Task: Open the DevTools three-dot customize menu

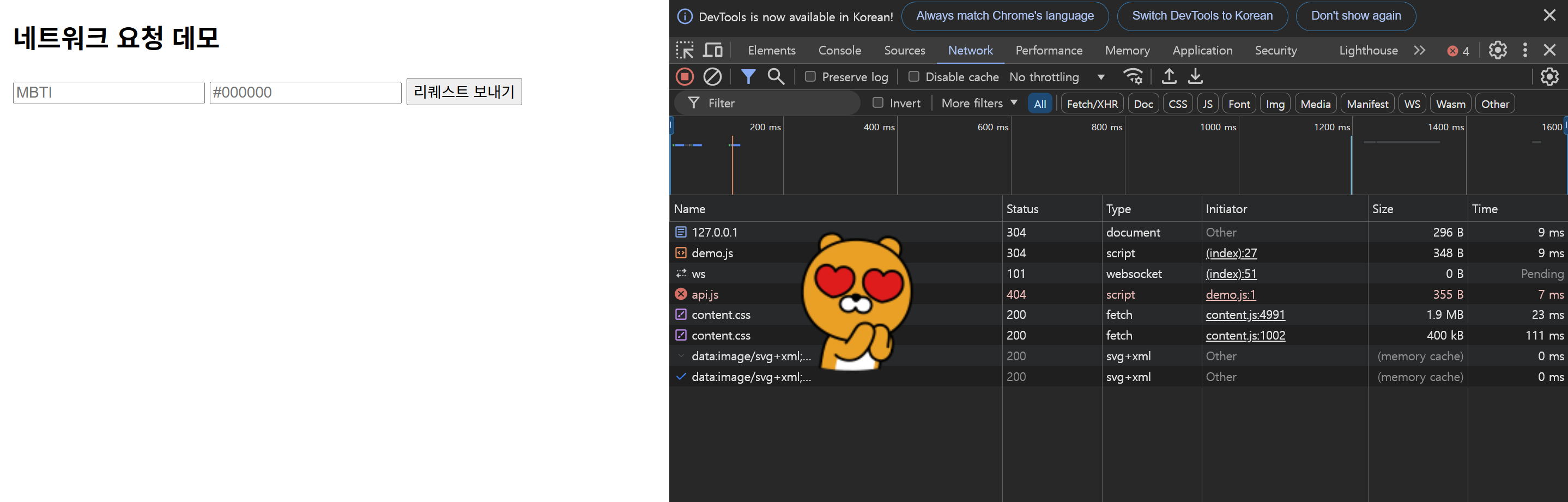Action: [1525, 50]
